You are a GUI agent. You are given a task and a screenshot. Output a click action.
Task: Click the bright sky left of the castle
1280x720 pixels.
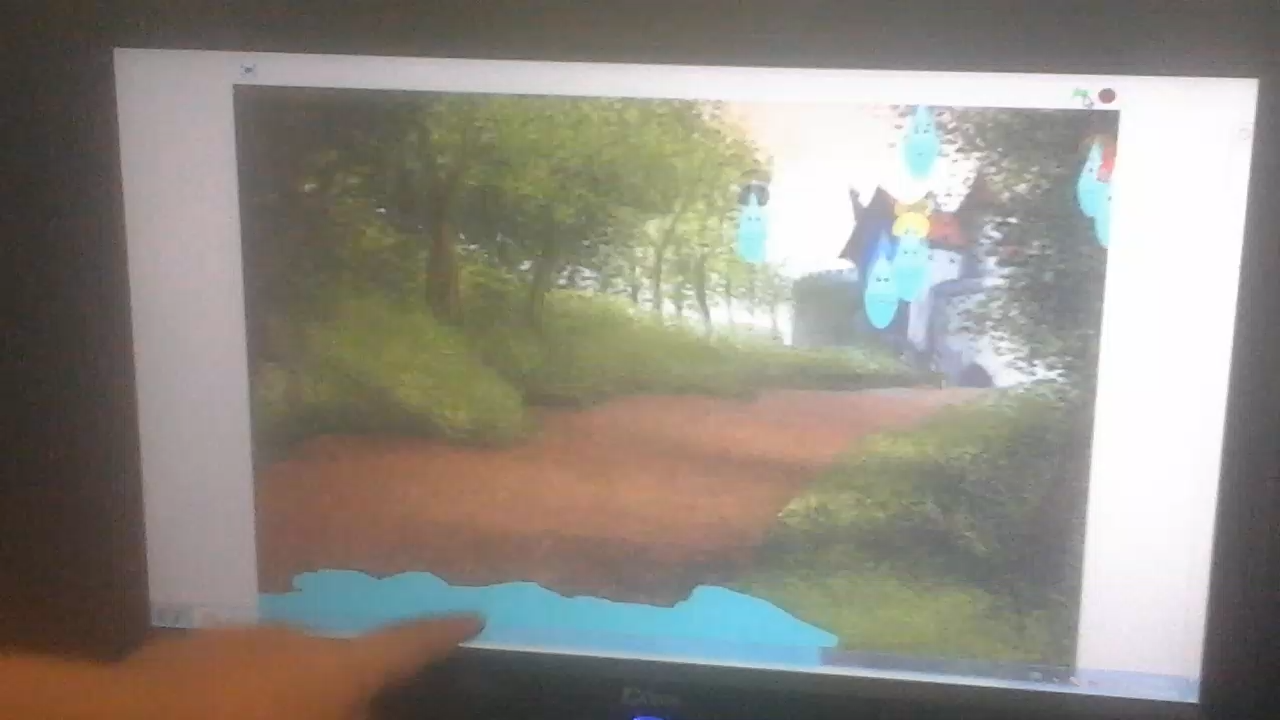pos(810,200)
